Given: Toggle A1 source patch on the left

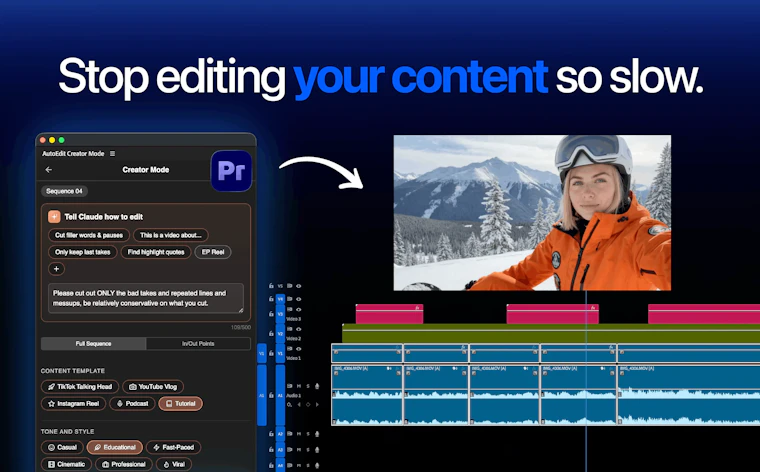Looking at the screenshot, I should tap(262, 395).
